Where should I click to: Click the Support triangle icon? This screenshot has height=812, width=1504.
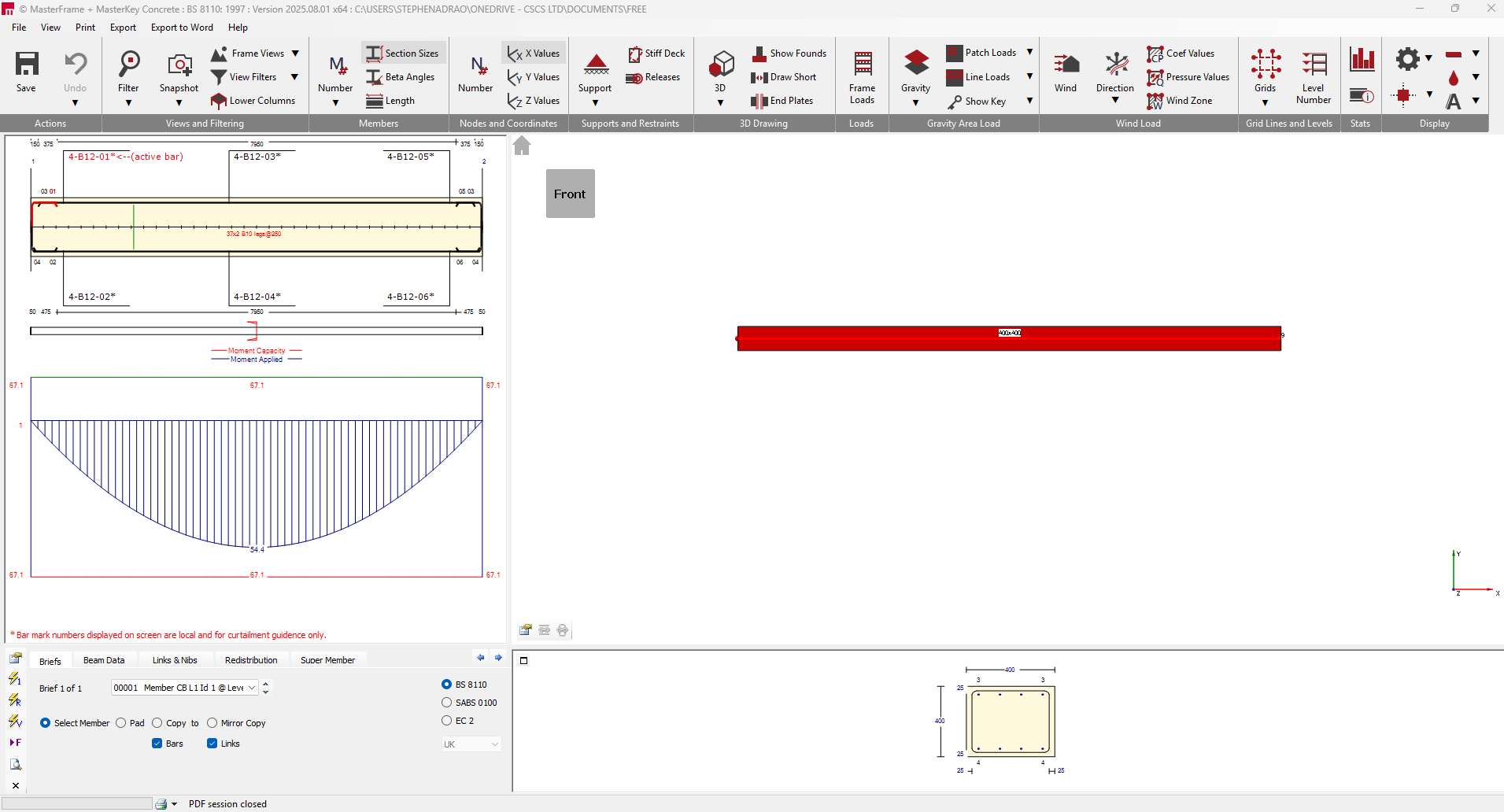(x=596, y=65)
